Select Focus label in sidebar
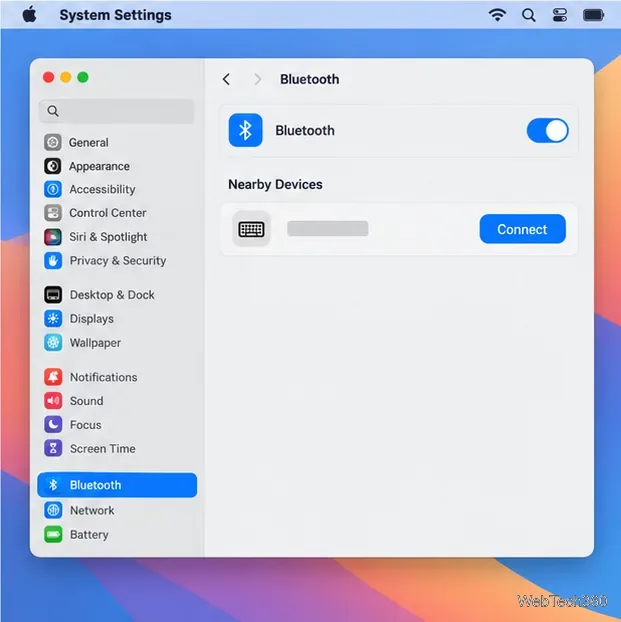This screenshot has height=622, width=621. 86,425
